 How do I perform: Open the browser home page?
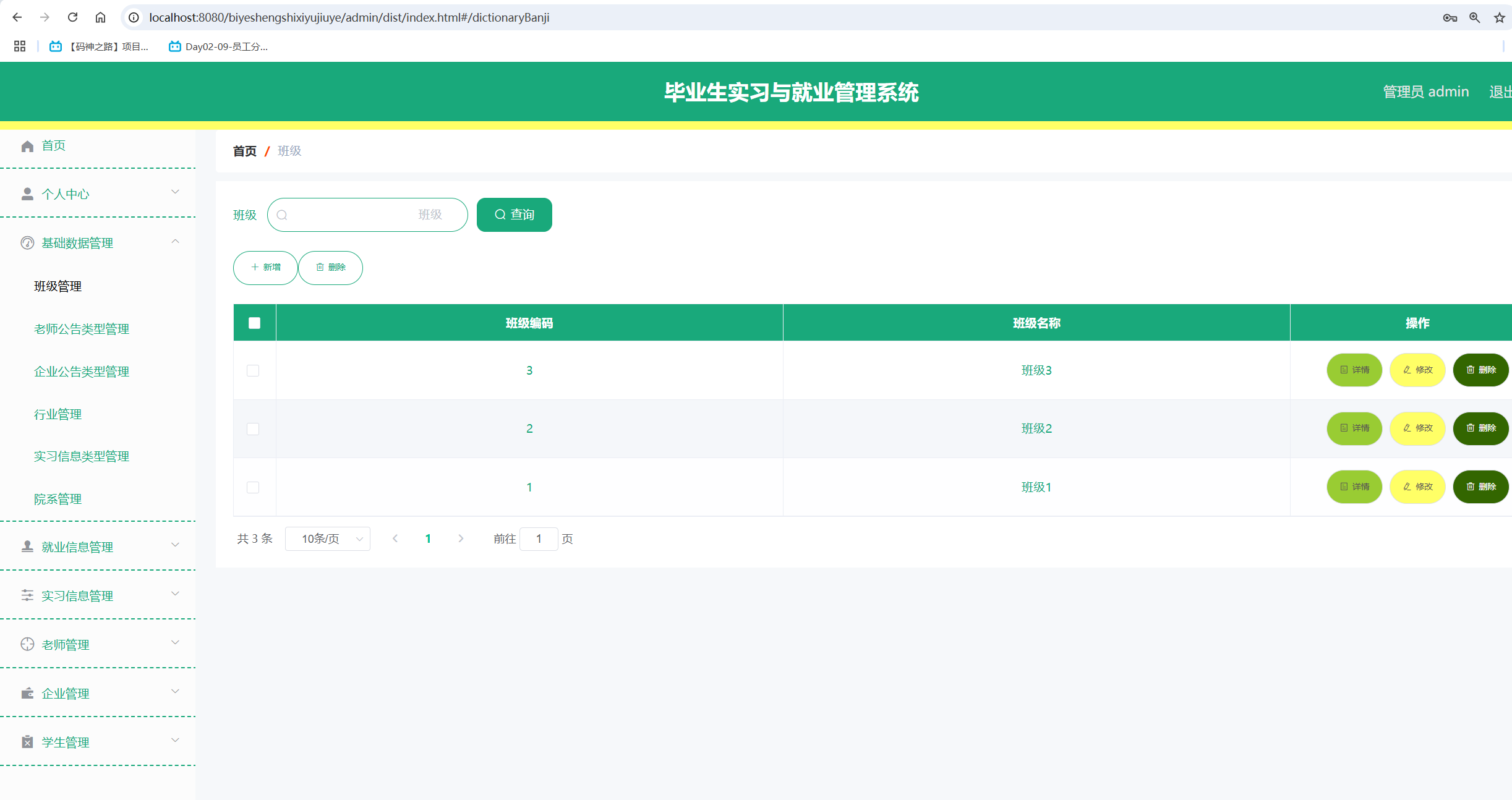point(100,17)
